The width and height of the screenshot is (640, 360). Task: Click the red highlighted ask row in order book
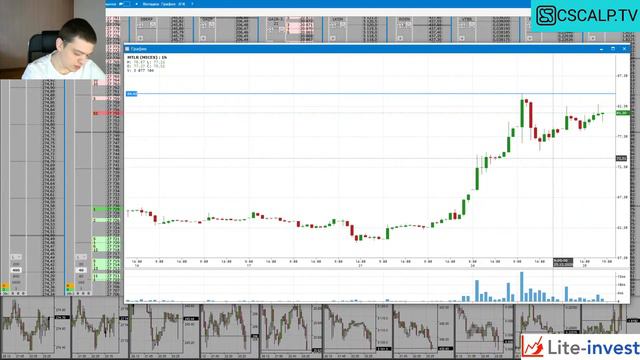107,113
